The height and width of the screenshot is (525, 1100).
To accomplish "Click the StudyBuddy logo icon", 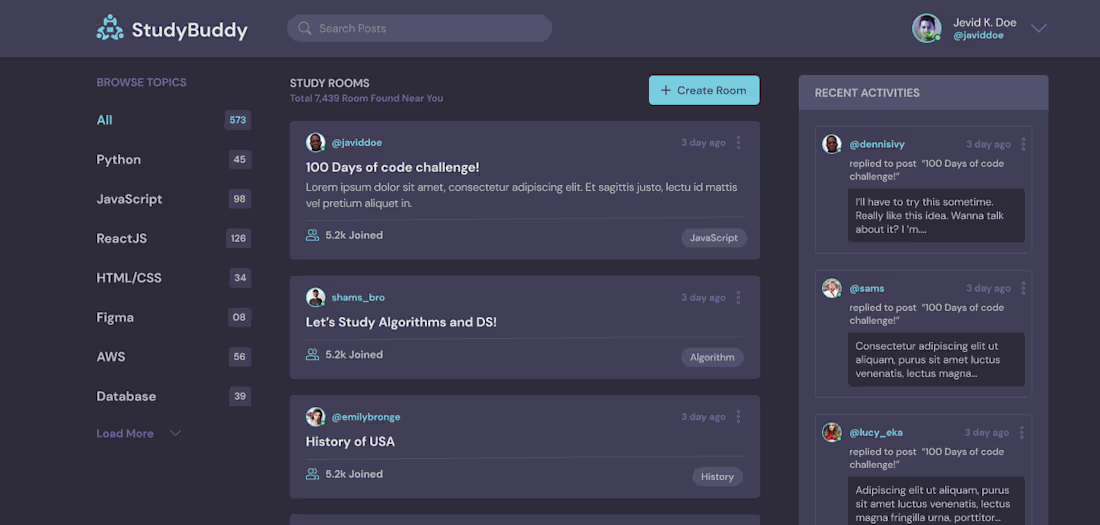I will [110, 29].
